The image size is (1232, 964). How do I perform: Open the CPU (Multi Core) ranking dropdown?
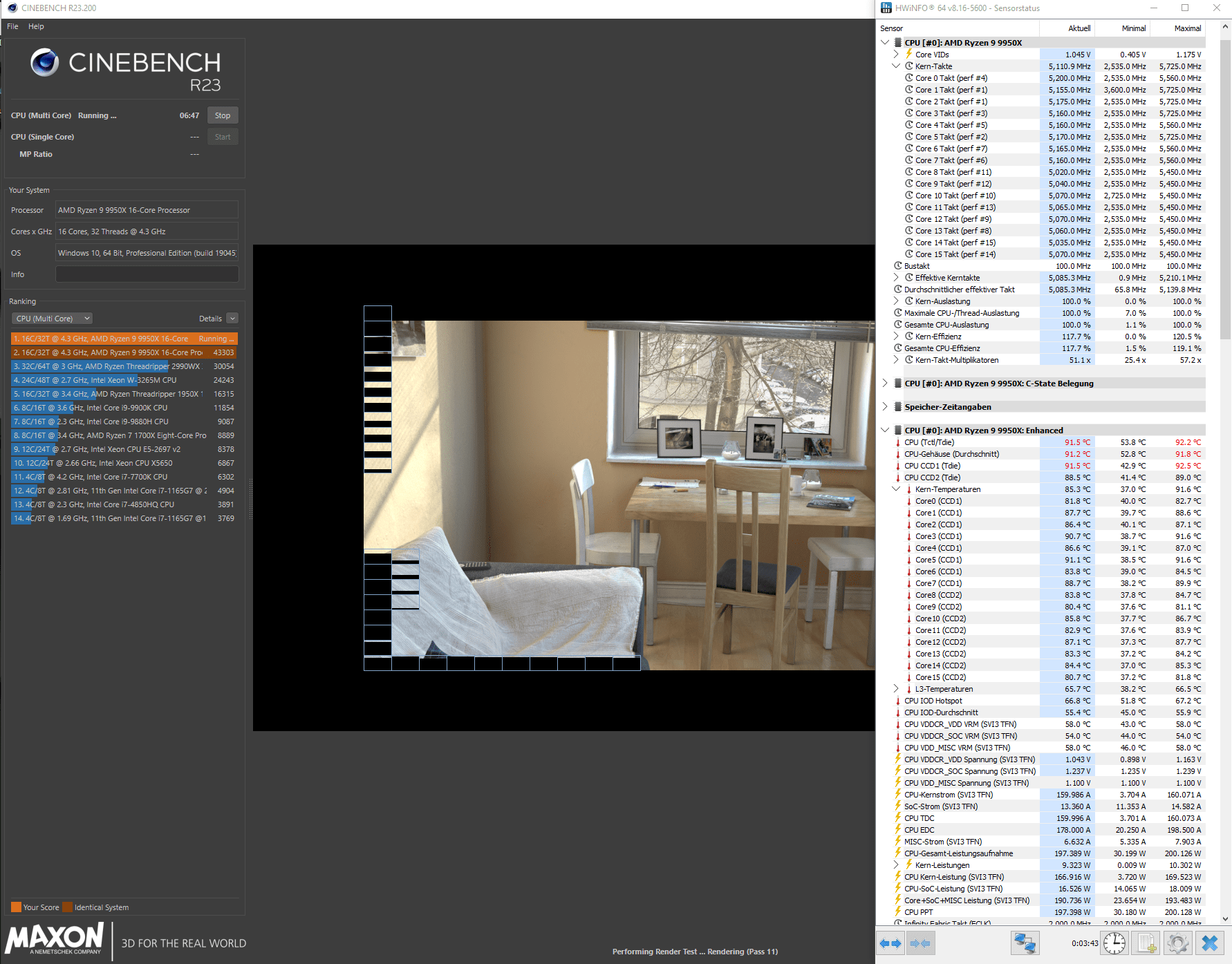point(53,319)
